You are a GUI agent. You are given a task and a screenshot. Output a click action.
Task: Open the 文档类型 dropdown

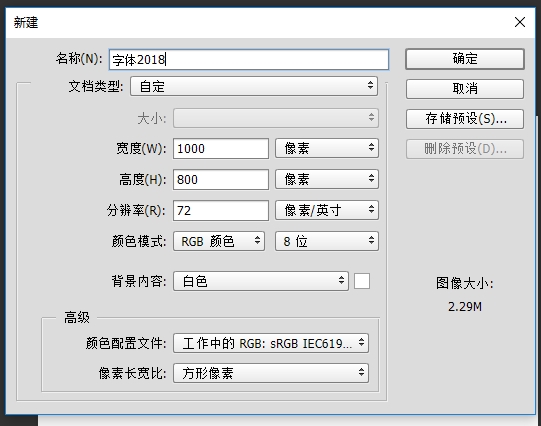(254, 86)
